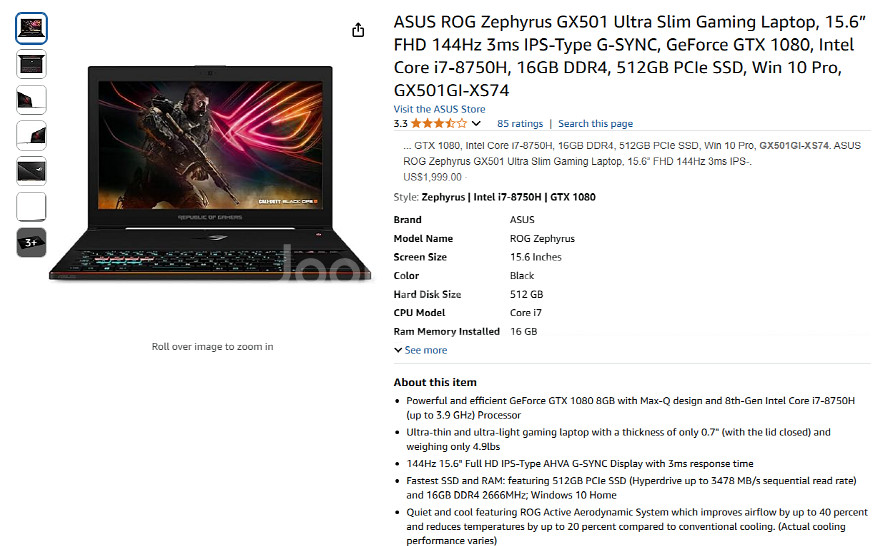Visit the ASUS Store link

pos(439,109)
